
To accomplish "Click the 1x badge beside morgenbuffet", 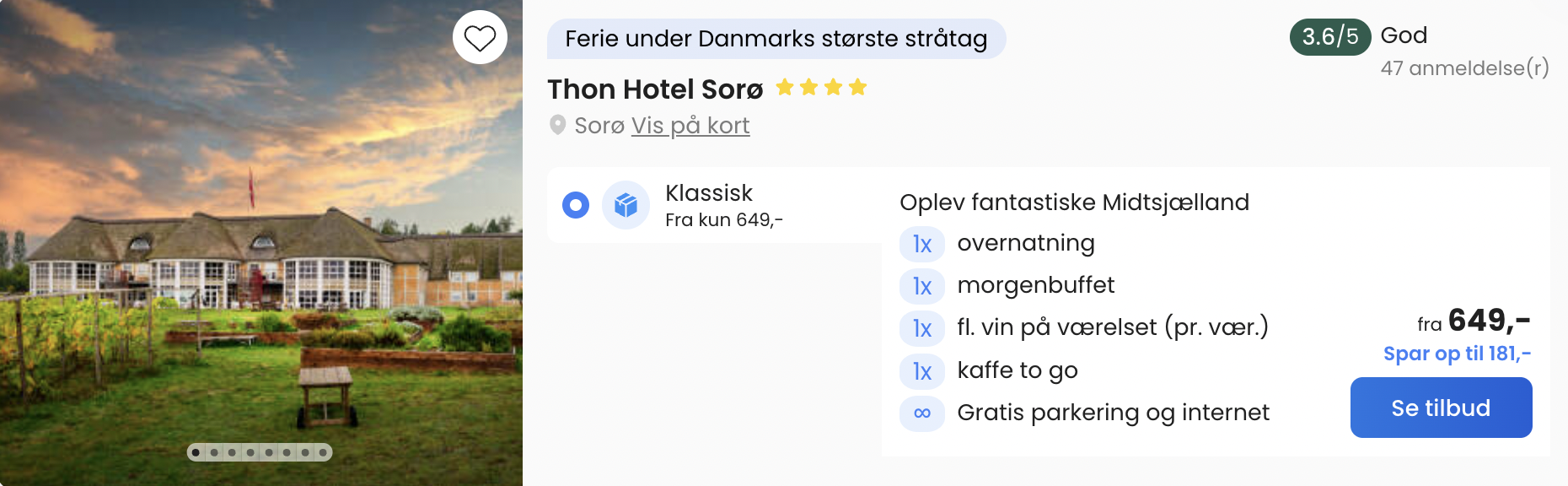I will (x=922, y=287).
